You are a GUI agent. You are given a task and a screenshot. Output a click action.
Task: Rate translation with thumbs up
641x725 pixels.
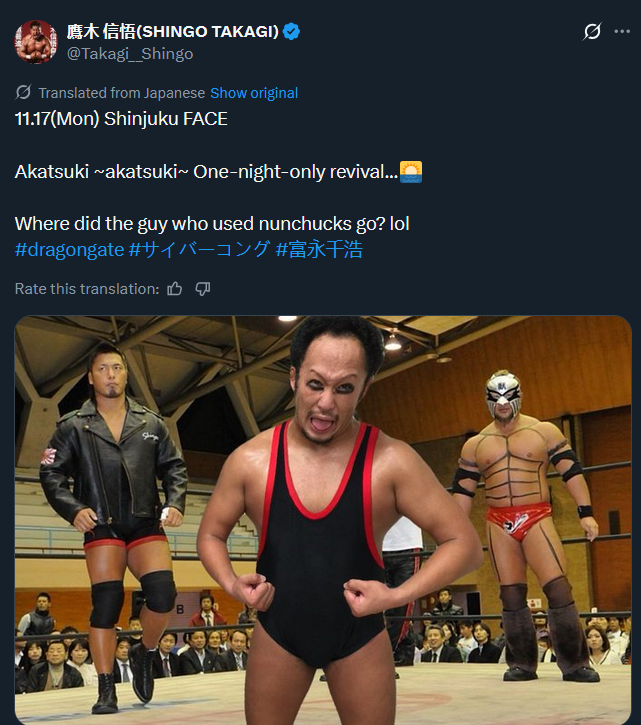[x=174, y=289]
